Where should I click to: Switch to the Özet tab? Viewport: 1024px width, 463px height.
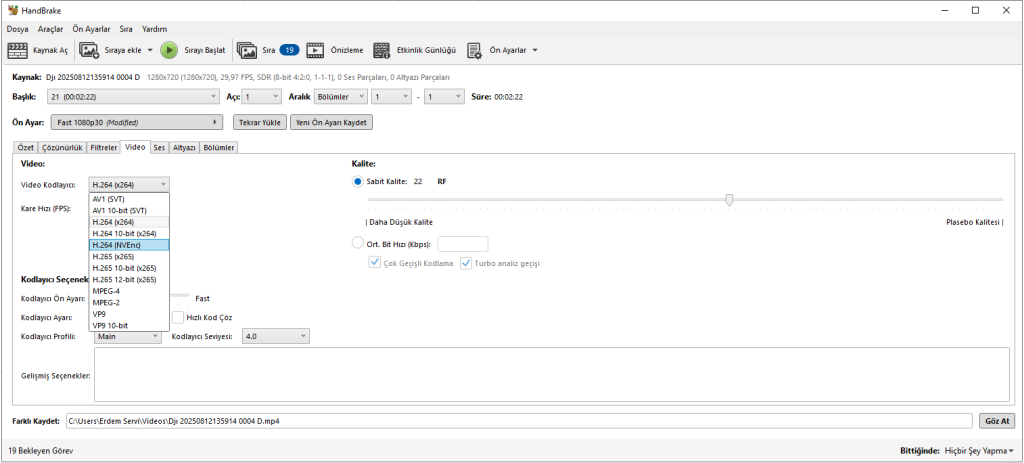point(25,148)
